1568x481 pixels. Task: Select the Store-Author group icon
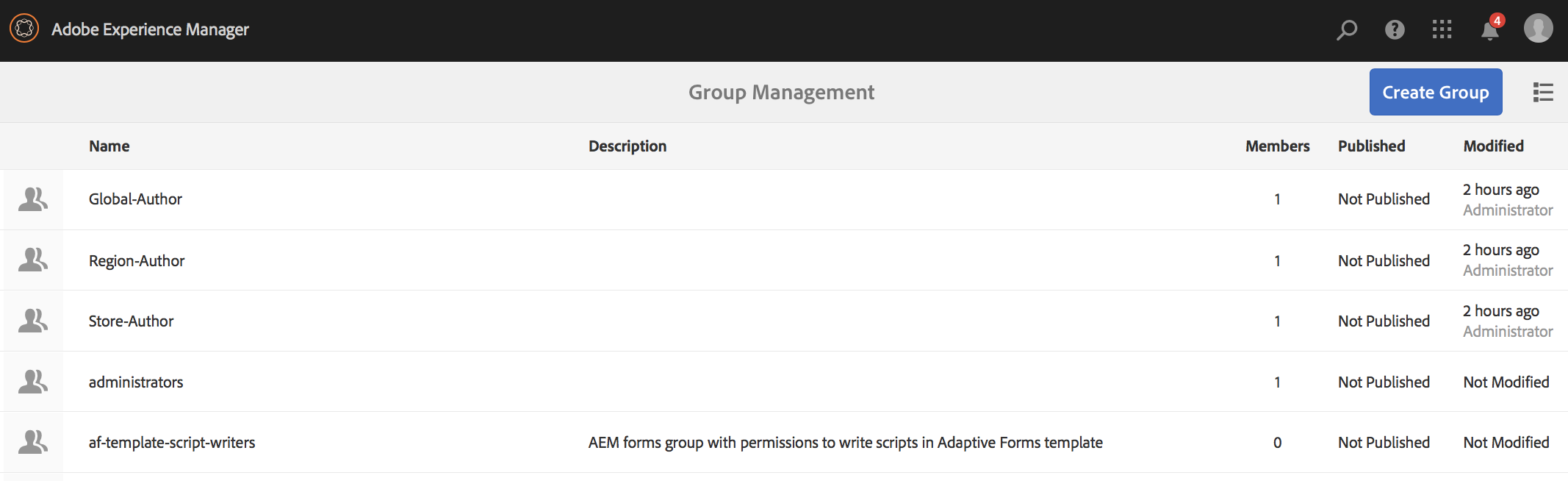(33, 321)
